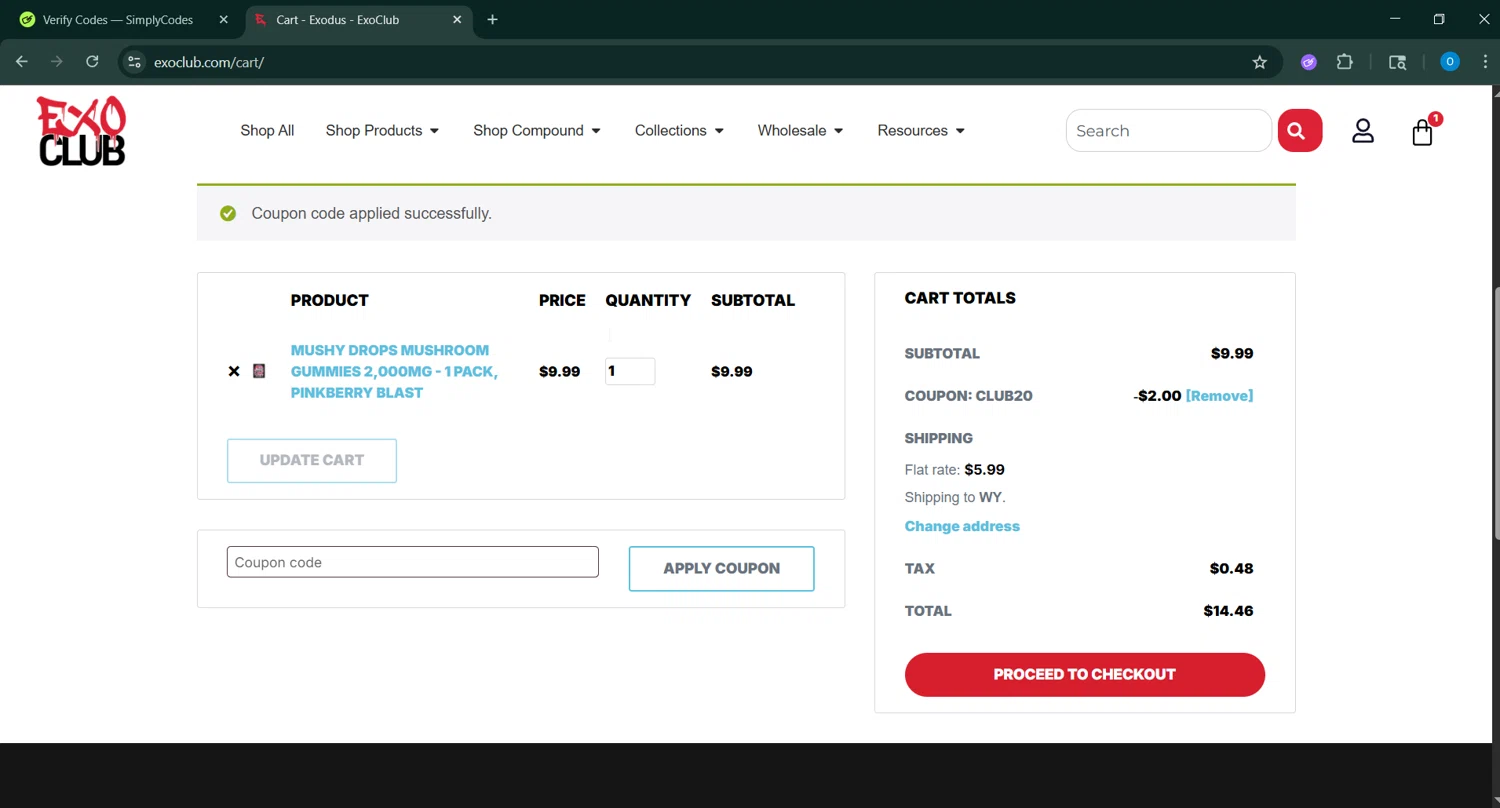Click the Search input field
The image size is (1500, 808).
tap(1168, 131)
